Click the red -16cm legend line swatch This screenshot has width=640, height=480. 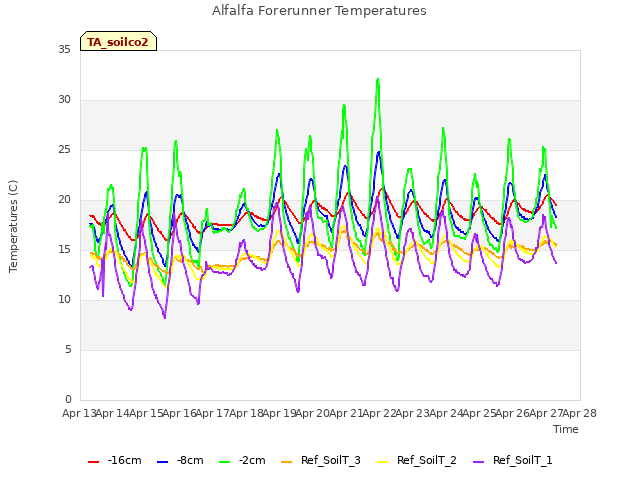point(93,462)
